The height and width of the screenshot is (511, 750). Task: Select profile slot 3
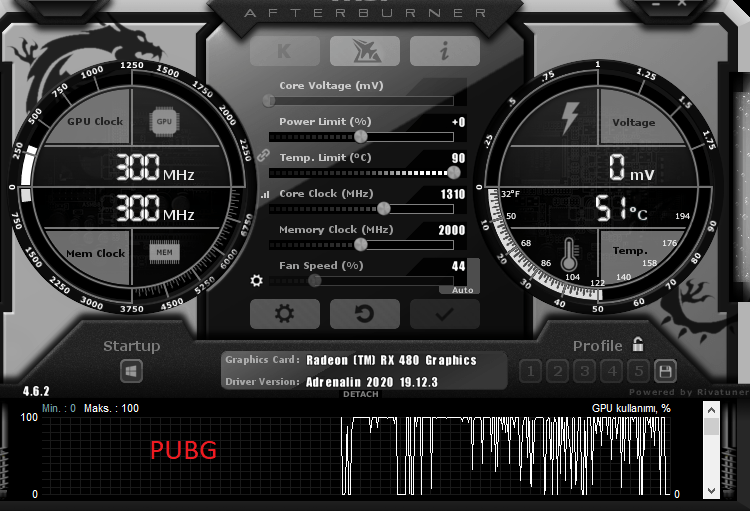(585, 371)
